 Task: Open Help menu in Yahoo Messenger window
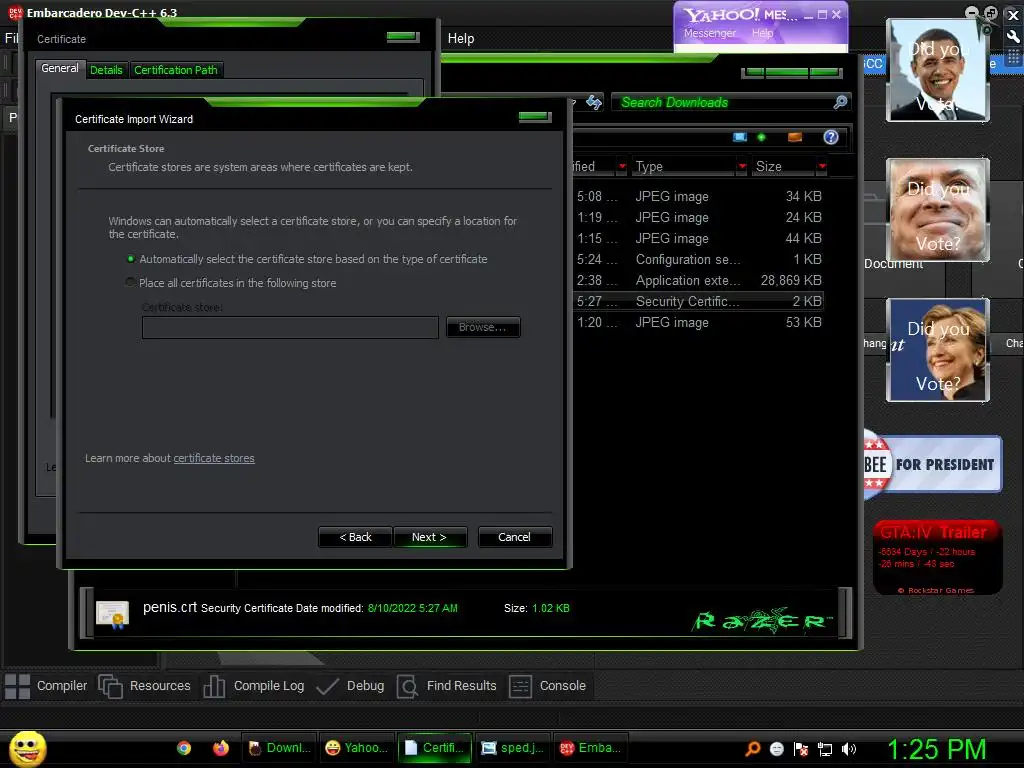click(762, 33)
